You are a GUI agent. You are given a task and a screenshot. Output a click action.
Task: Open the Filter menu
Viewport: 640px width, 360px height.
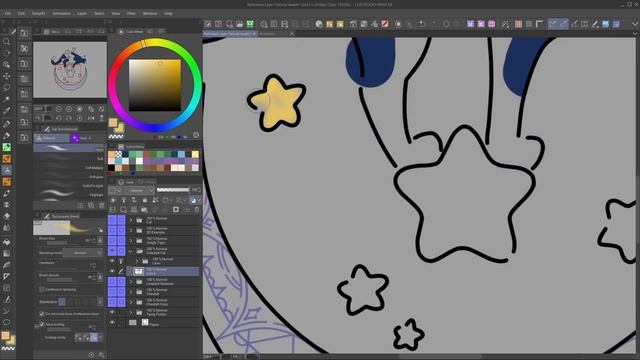click(x=131, y=13)
